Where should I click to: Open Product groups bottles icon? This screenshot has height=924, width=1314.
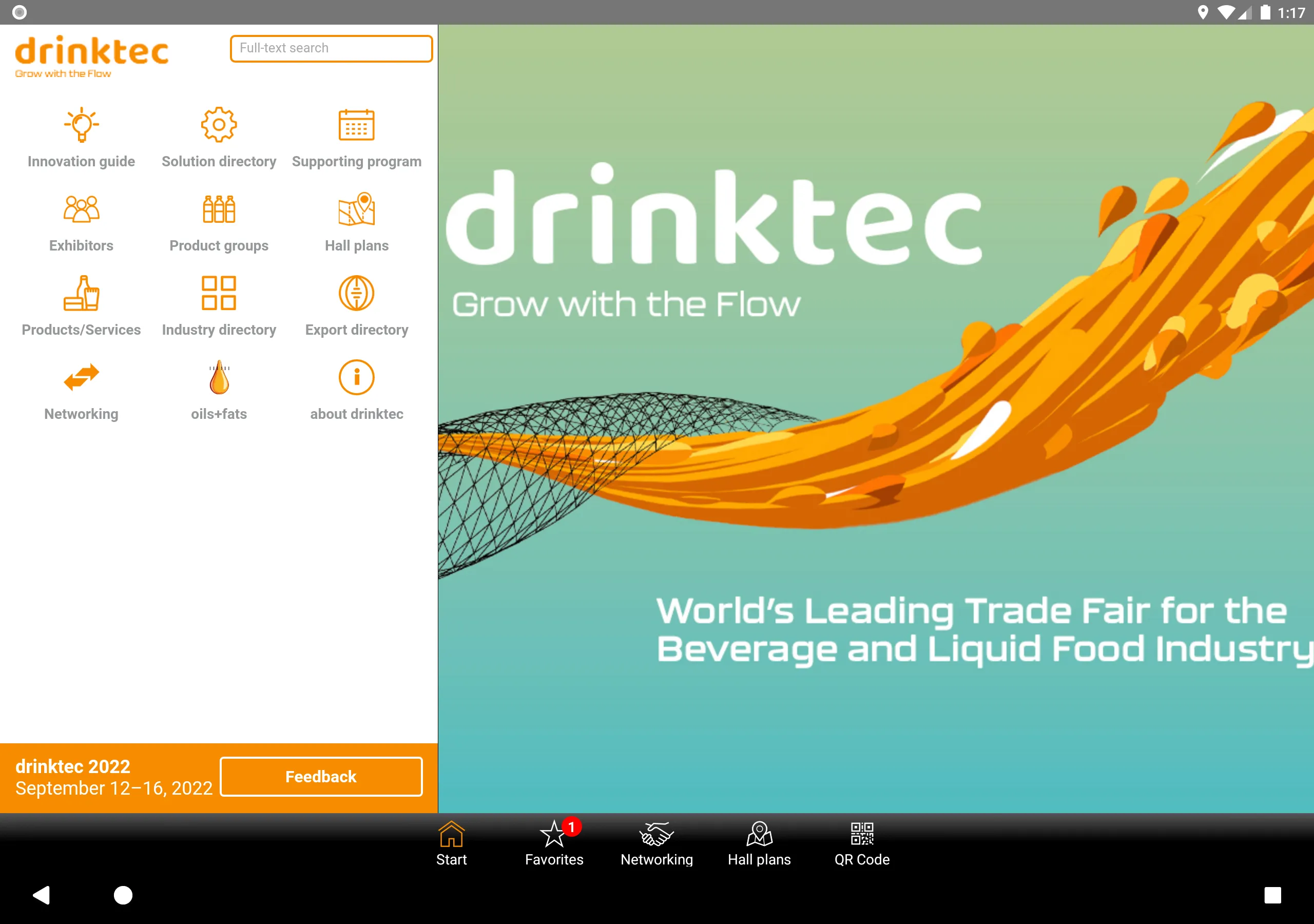[219, 208]
